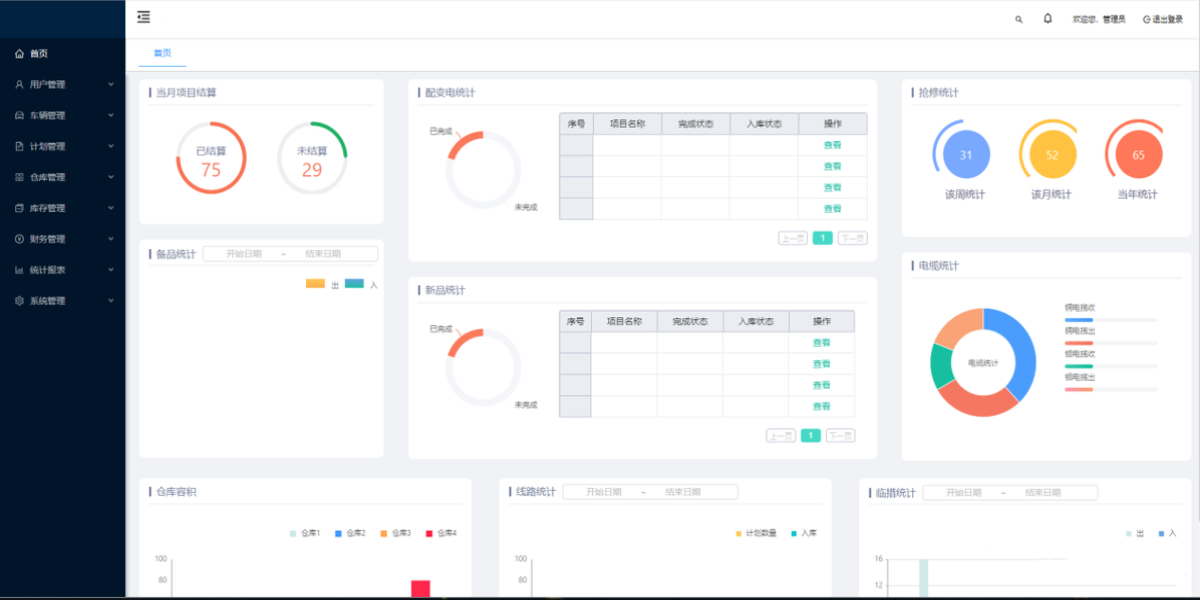1200x600 pixels.
Task: Click the 欢迎您, 管理员 greeting text
Action: (1098, 19)
